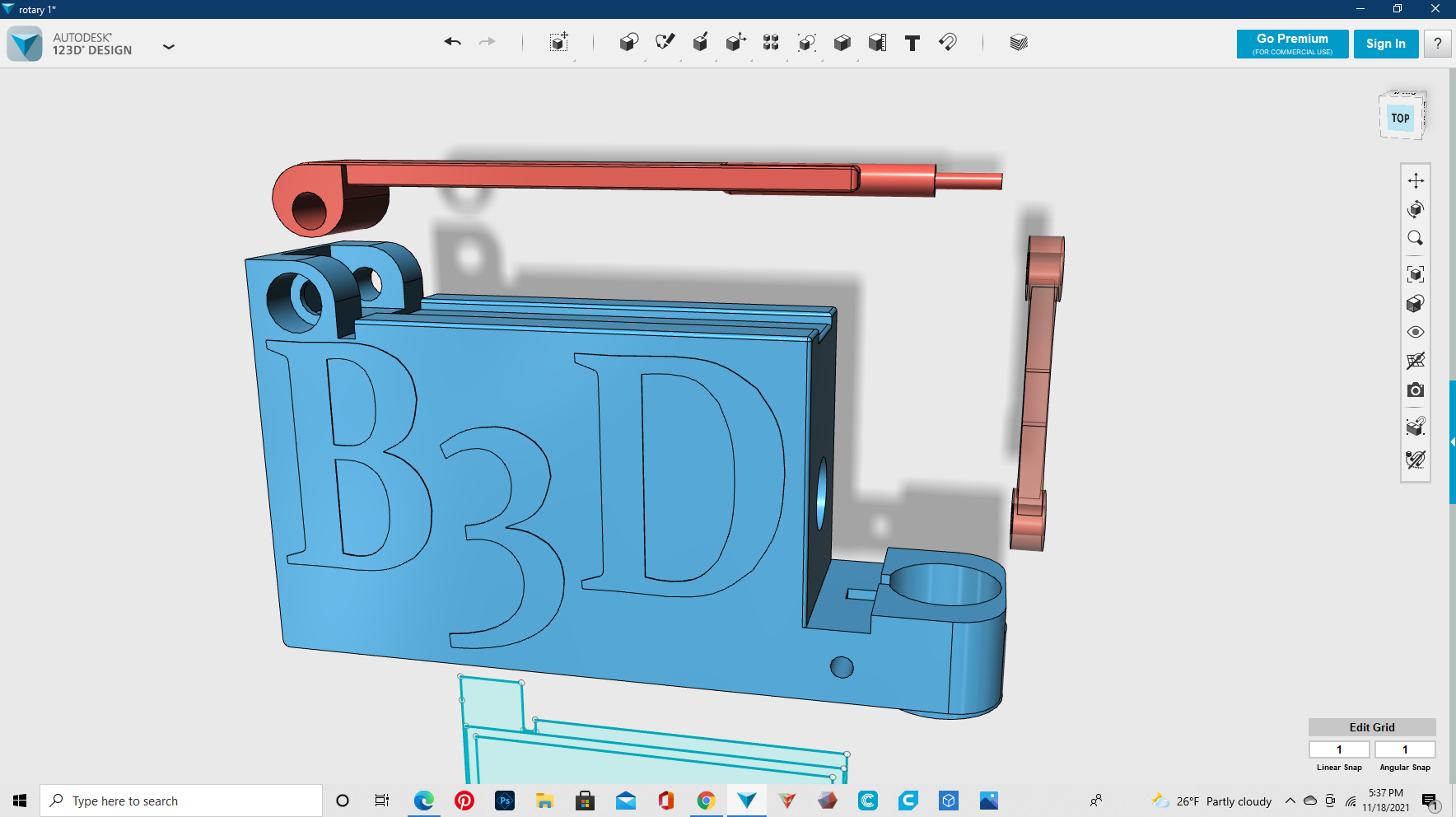Image resolution: width=1456 pixels, height=817 pixels.
Task: Expand the 123D Design application menu
Action: tap(169, 47)
